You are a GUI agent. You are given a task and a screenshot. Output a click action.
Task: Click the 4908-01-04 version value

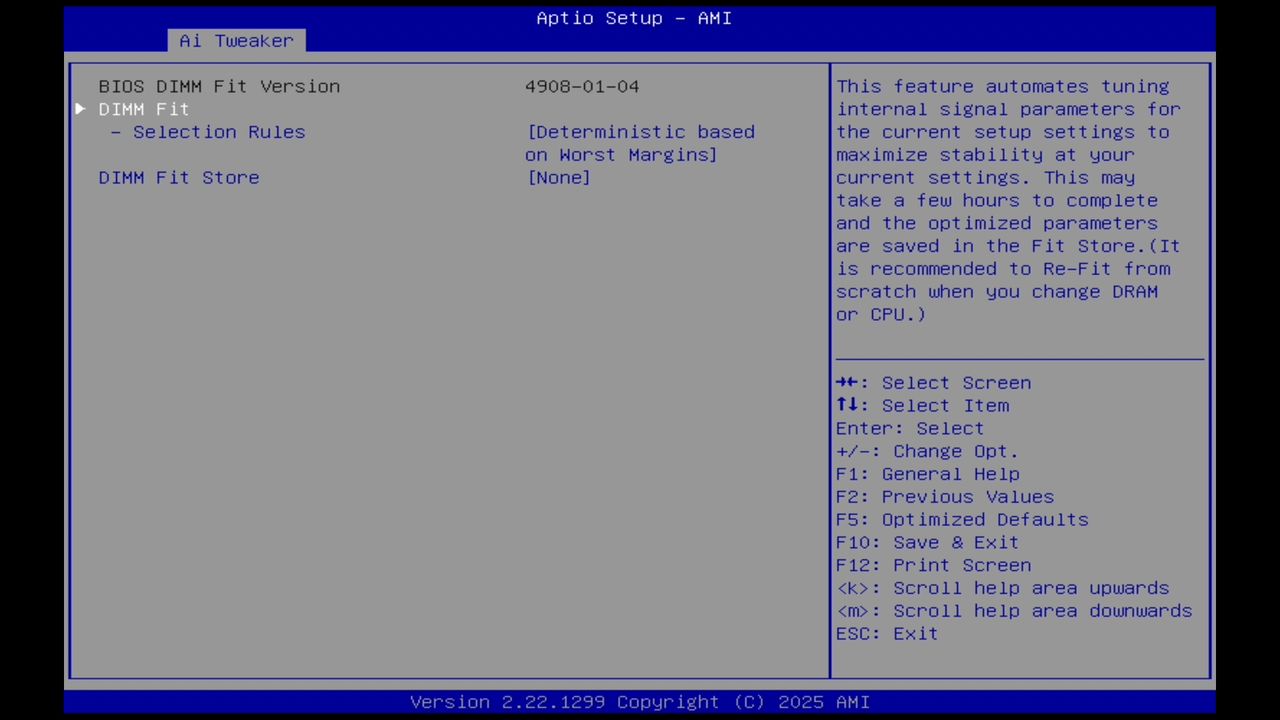[x=581, y=86]
